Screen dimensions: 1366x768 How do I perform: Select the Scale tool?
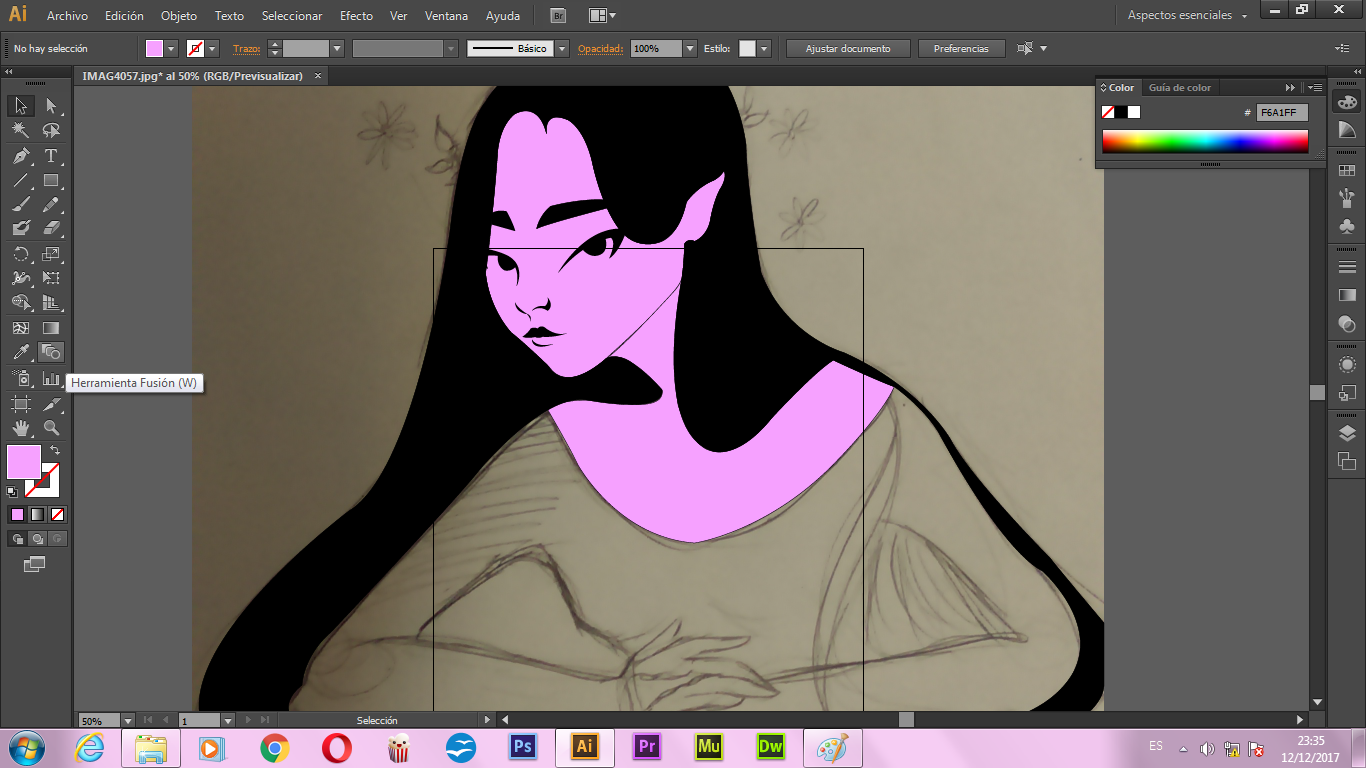coord(51,254)
